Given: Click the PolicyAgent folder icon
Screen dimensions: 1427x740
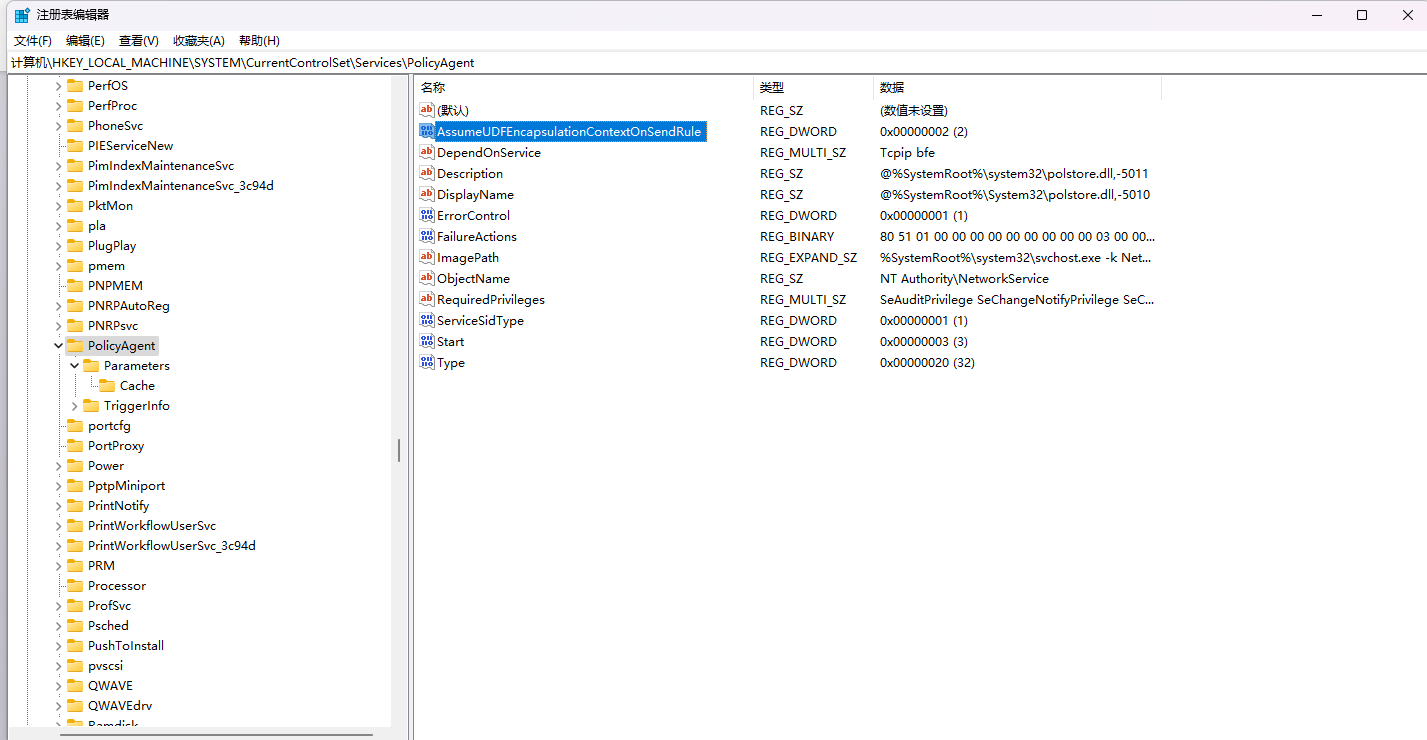Looking at the screenshot, I should 75,346.
